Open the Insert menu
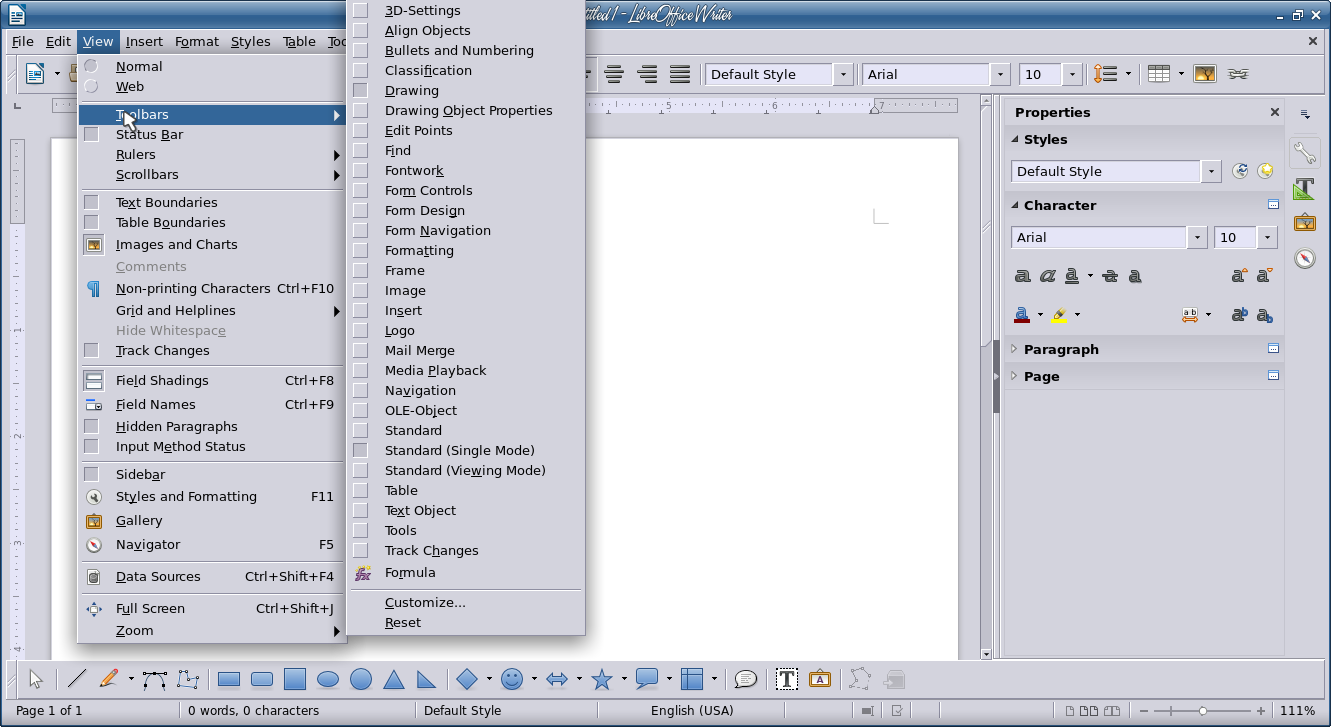The width and height of the screenshot is (1331, 727). point(144,41)
